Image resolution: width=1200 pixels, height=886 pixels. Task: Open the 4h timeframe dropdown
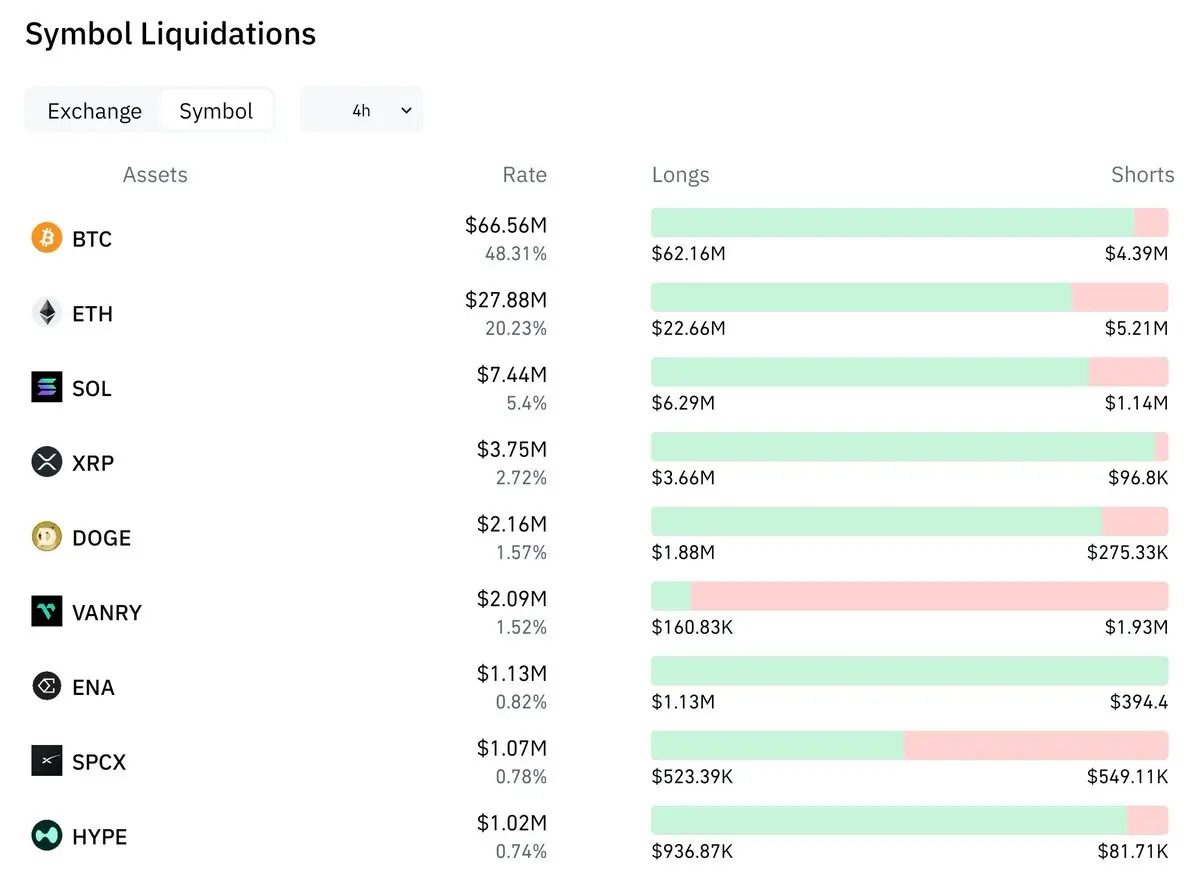361,110
